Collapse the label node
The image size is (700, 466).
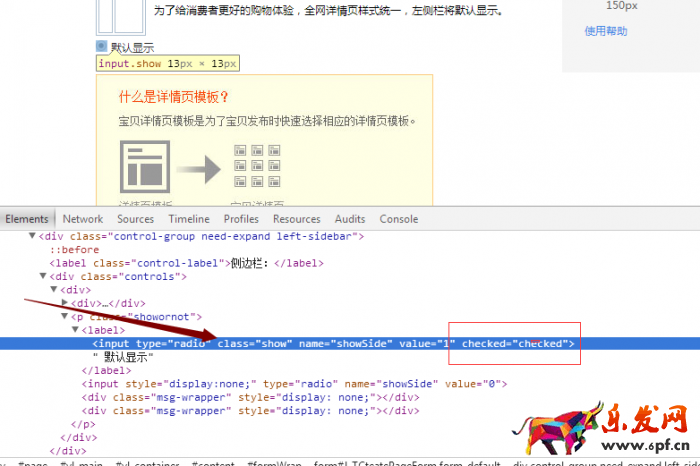pos(75,329)
